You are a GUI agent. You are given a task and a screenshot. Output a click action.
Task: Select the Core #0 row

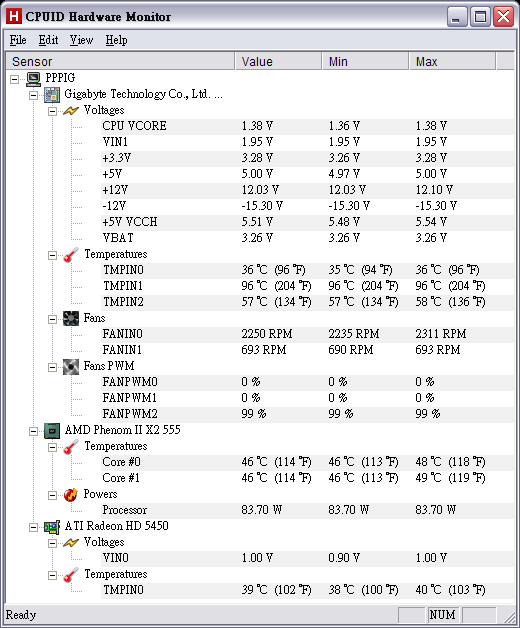[307, 463]
